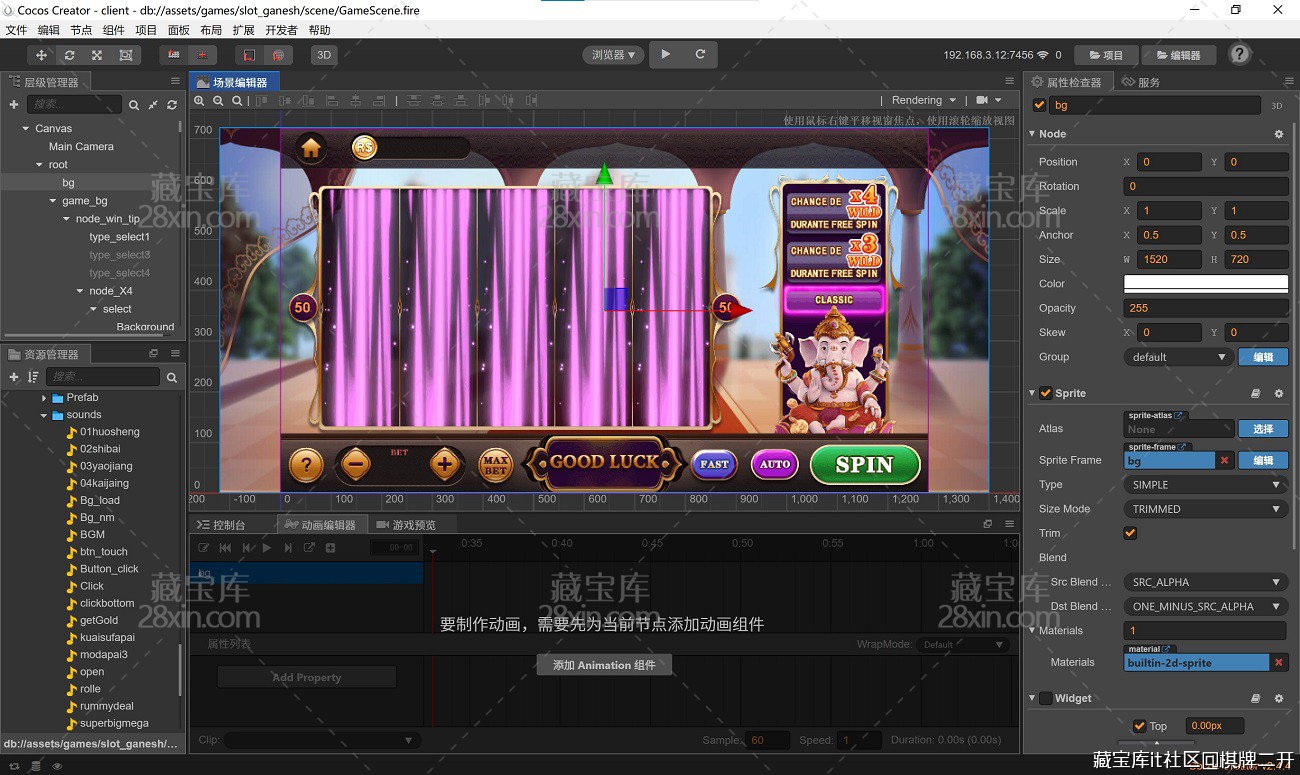This screenshot has width=1300, height=775.
Task: Select the scale transform tool
Action: tap(97, 55)
